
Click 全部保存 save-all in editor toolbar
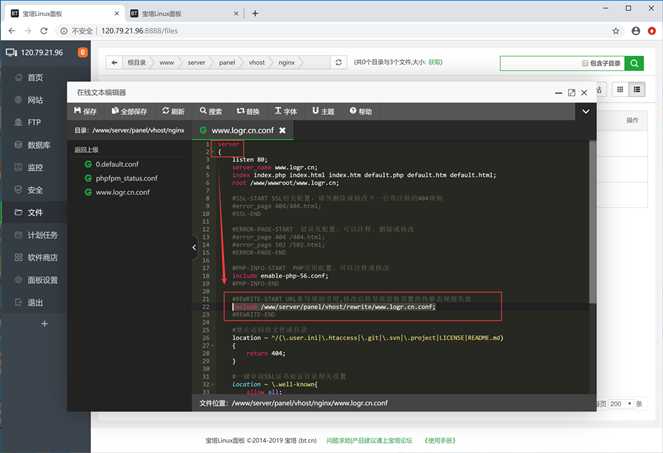tap(129, 111)
